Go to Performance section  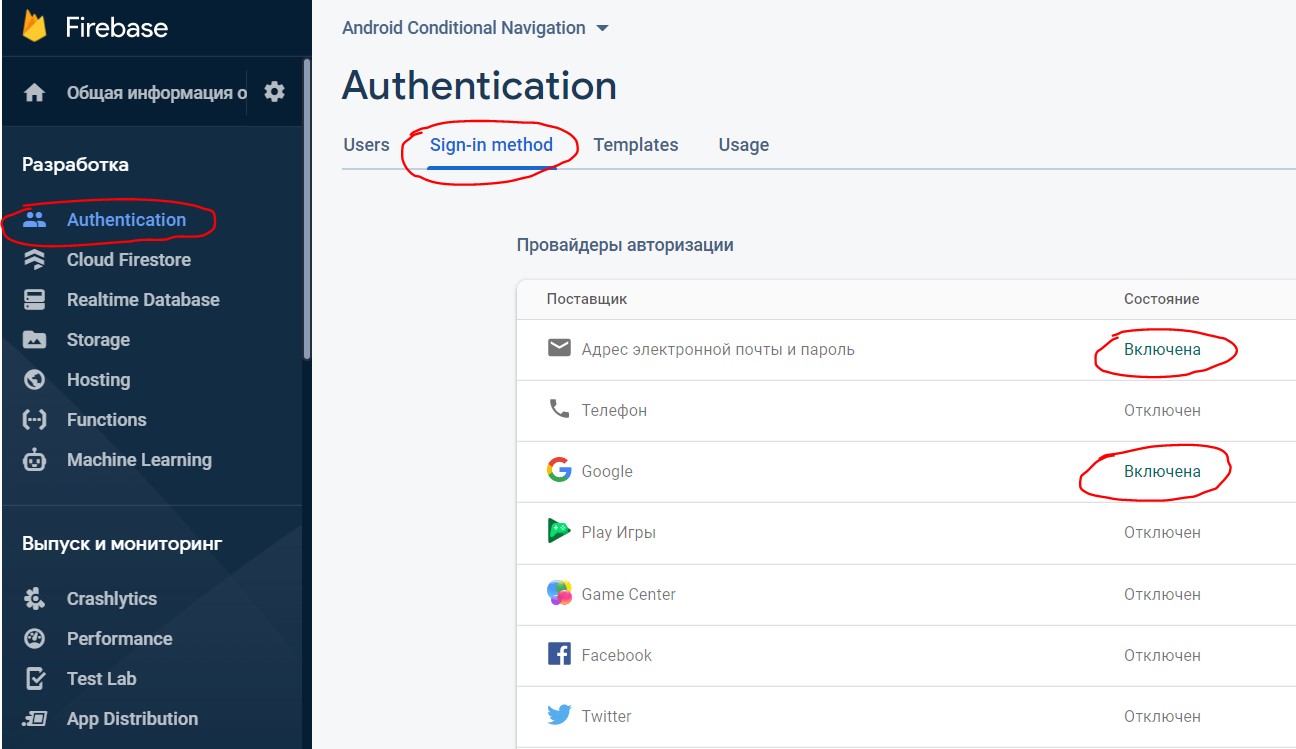(x=119, y=638)
